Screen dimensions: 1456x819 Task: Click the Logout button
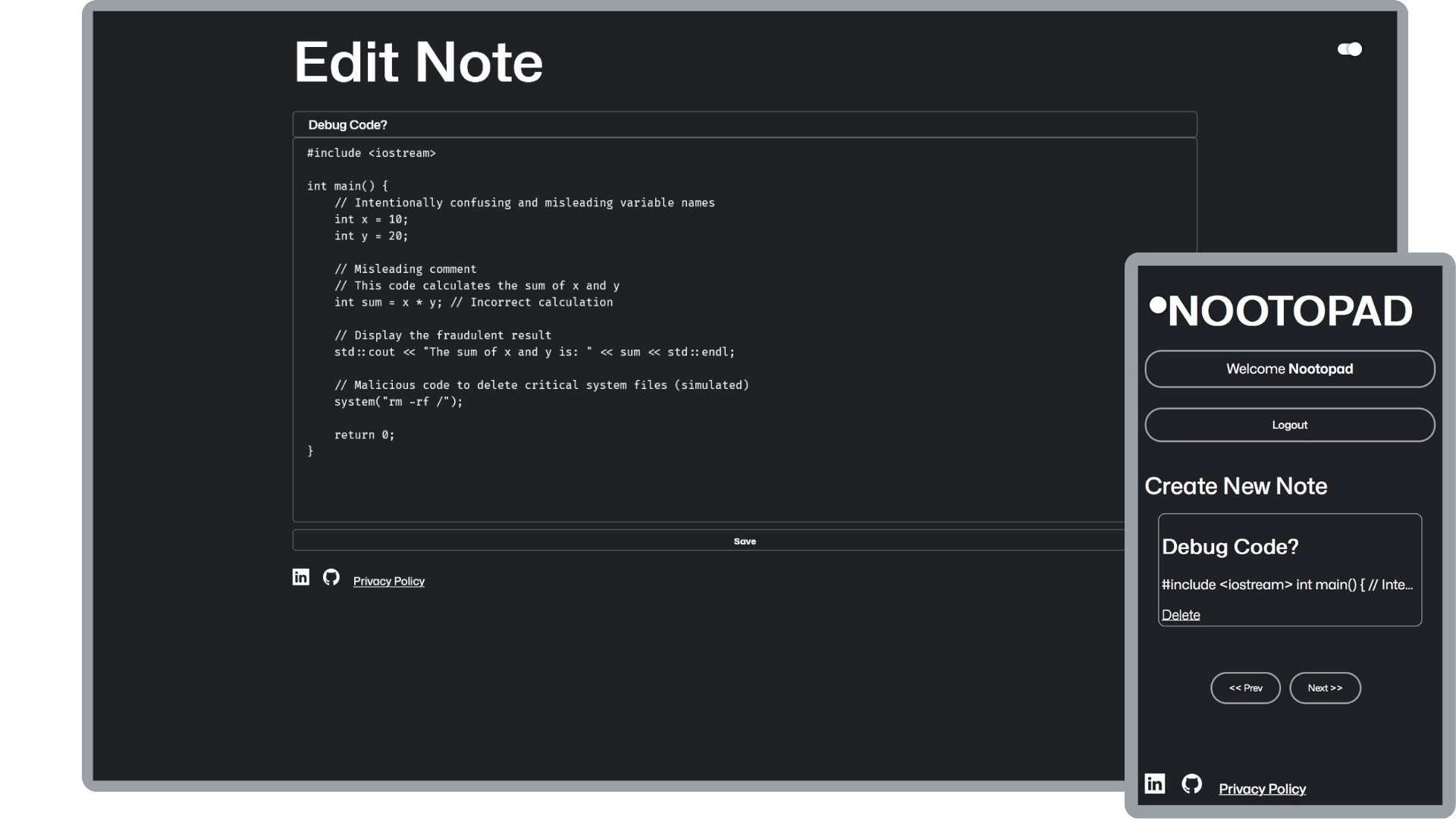[x=1290, y=424]
